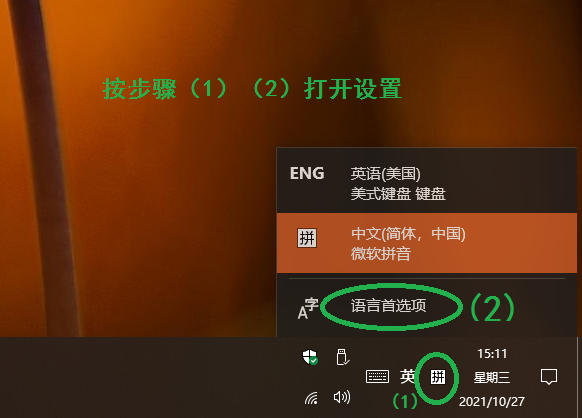The image size is (582, 418).
Task: Click the 美式键盘 键盘 subtitle text
Action: pos(398,194)
